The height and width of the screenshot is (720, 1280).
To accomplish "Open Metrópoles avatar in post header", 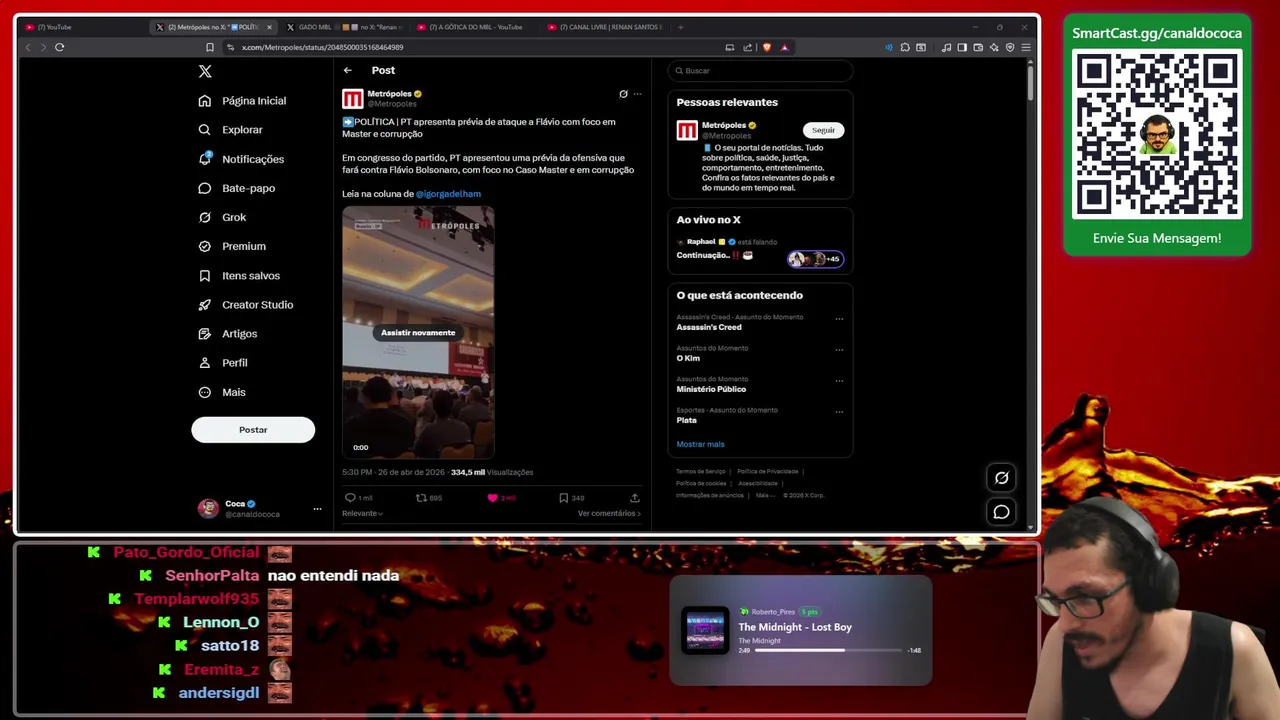I will tap(352, 99).
